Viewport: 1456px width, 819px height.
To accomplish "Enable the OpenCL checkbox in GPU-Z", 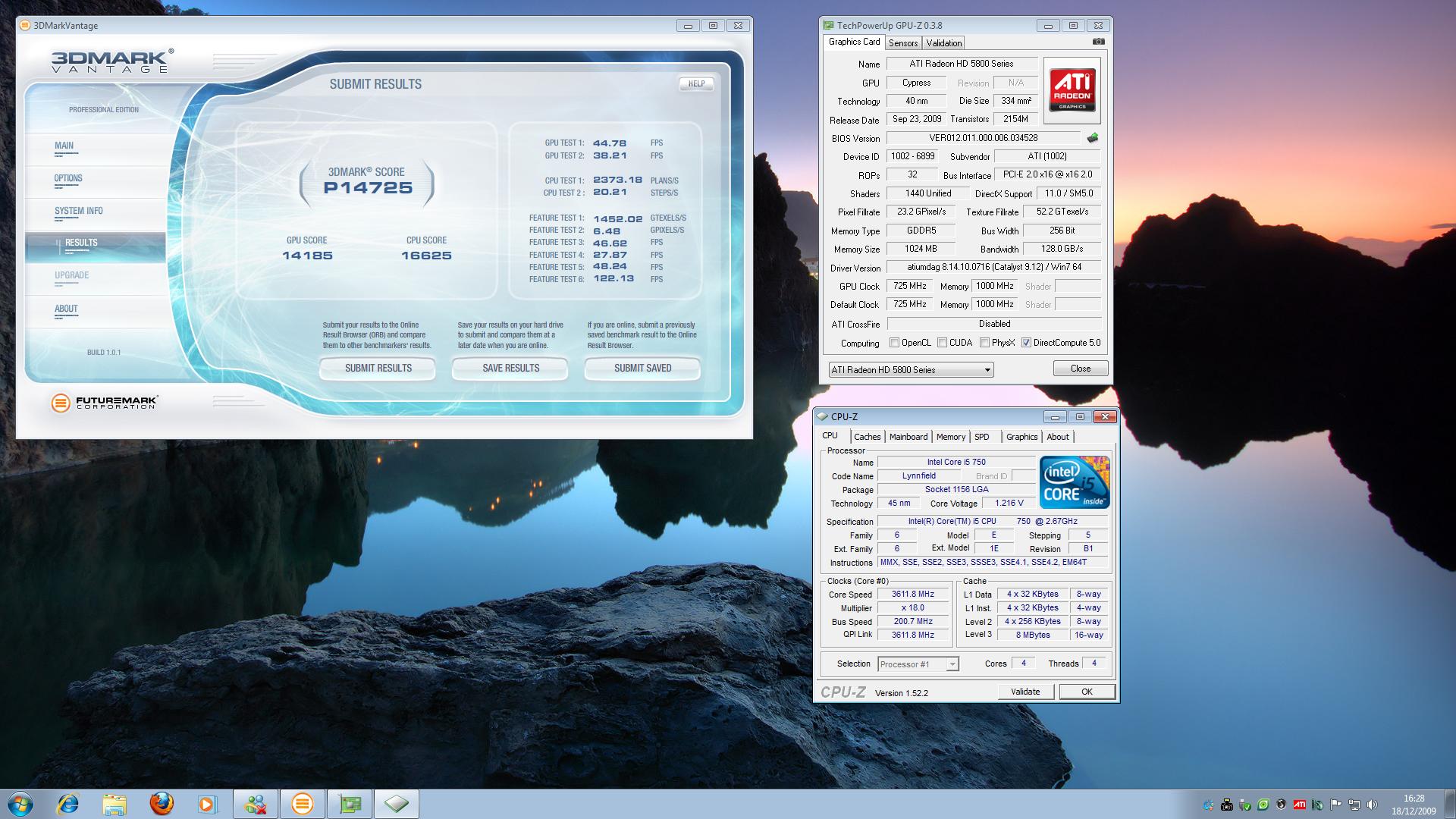I will [x=894, y=343].
